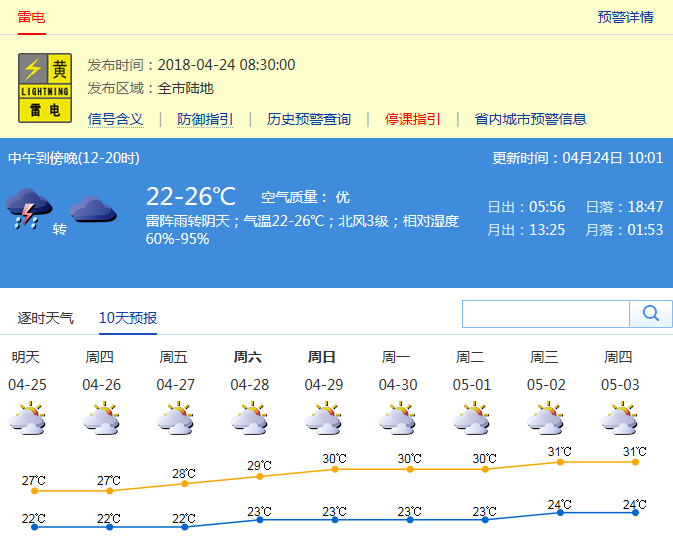The width and height of the screenshot is (673, 546).
Task: Click the yellow lightning warning icon
Action: (46, 87)
